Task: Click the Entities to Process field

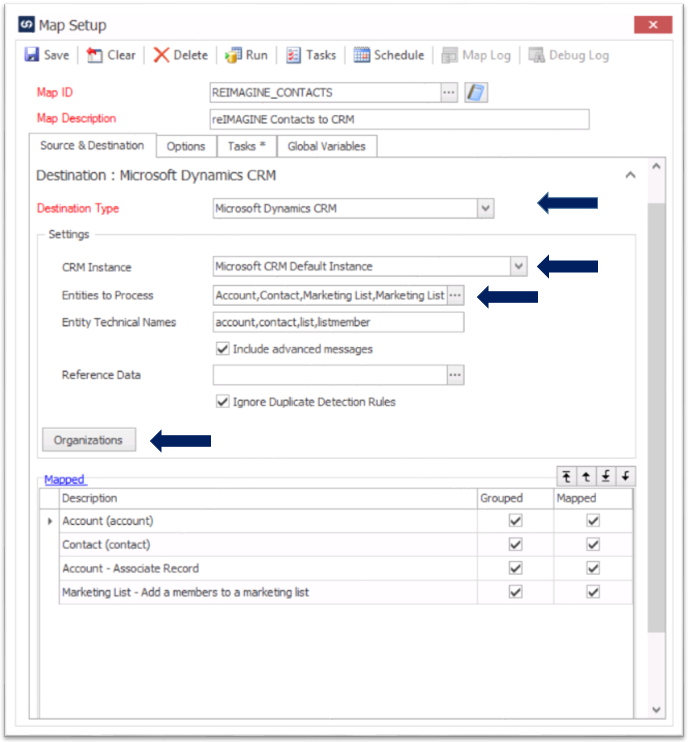Action: point(330,295)
